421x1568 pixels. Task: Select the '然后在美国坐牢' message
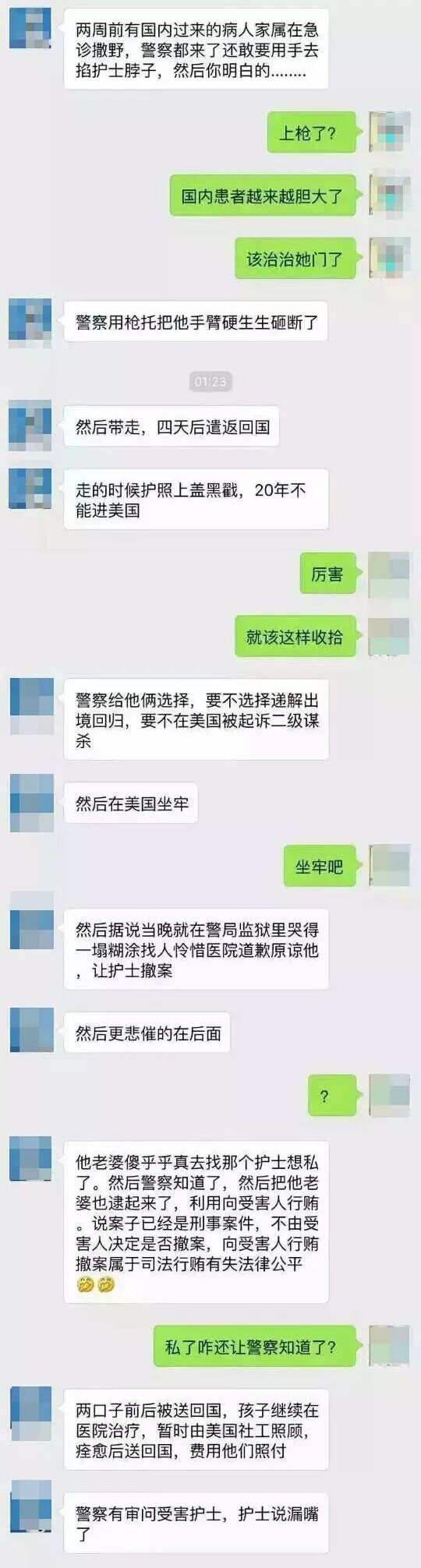click(130, 803)
